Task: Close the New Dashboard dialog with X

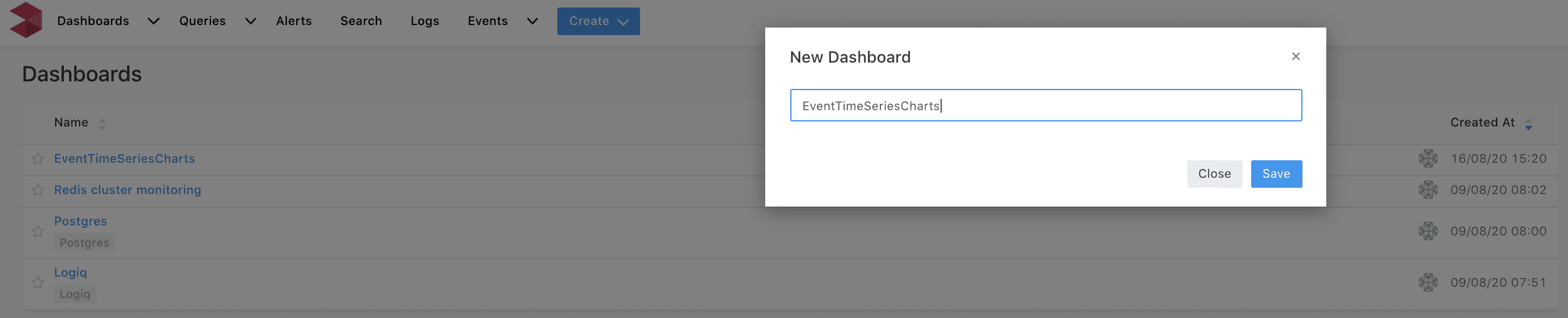Action: click(1296, 56)
